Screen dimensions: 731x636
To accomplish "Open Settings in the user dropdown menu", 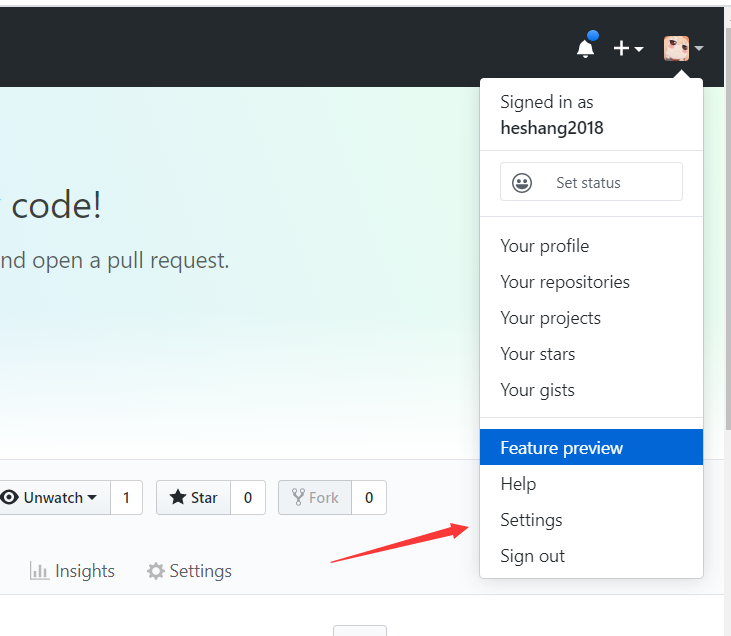I will coord(591,519).
